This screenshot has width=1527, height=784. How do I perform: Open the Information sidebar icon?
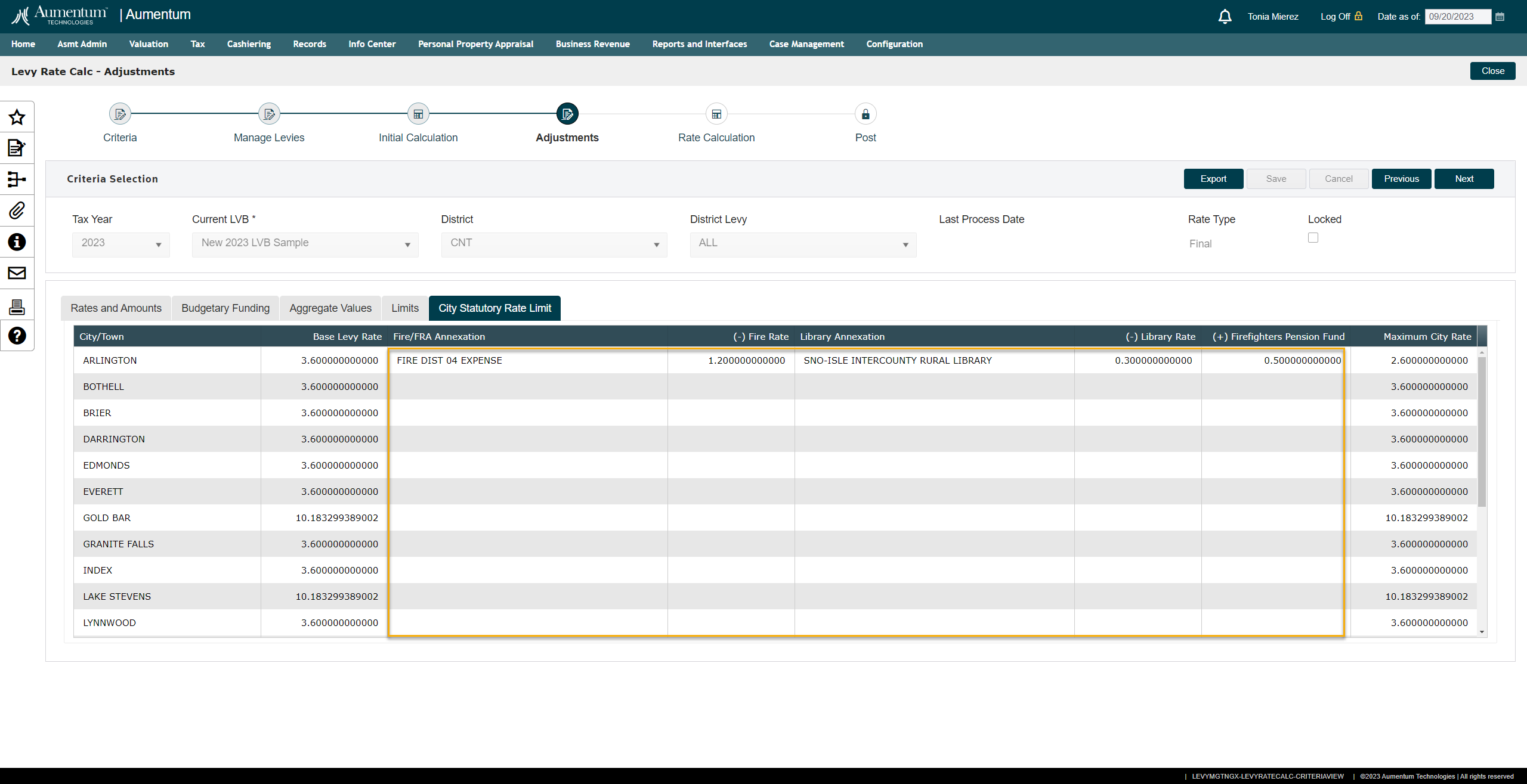pyautogui.click(x=17, y=241)
